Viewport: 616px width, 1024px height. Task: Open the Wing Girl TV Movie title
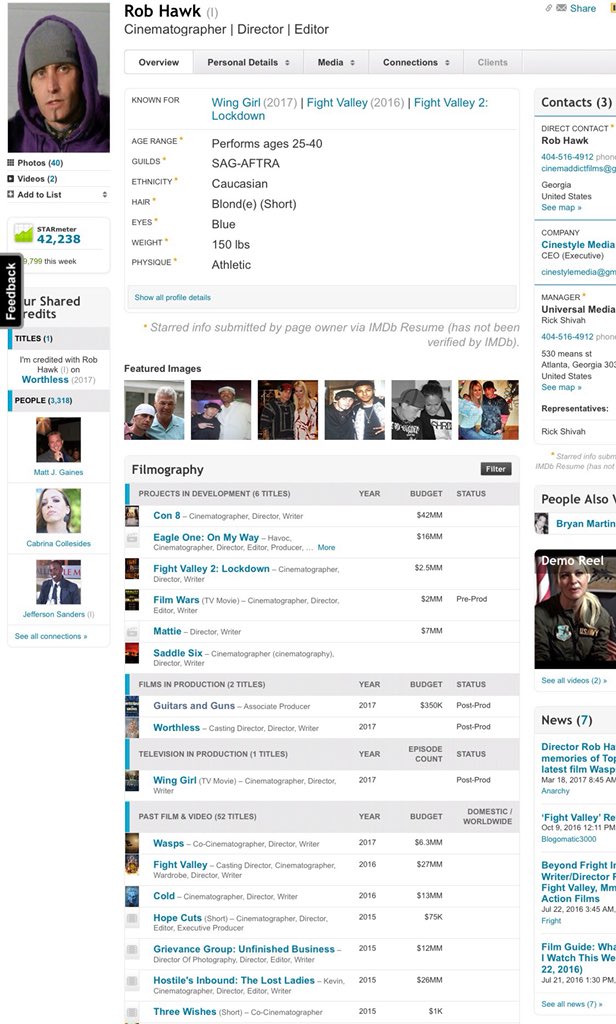pos(174,780)
